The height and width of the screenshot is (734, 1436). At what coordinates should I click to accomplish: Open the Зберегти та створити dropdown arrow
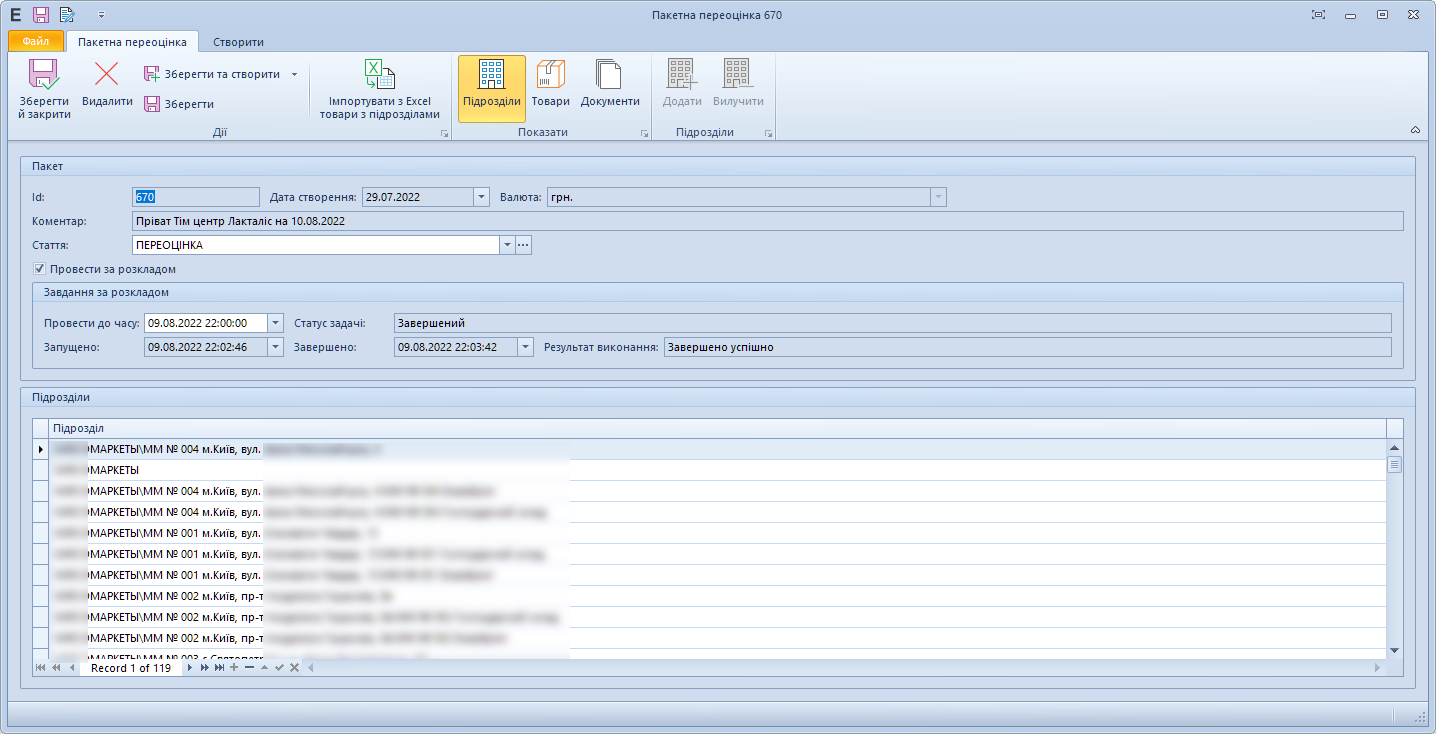(294, 74)
